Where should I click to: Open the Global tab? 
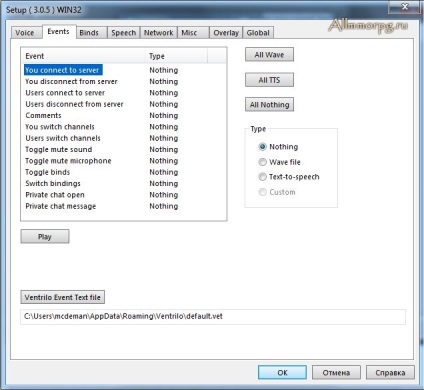258,33
